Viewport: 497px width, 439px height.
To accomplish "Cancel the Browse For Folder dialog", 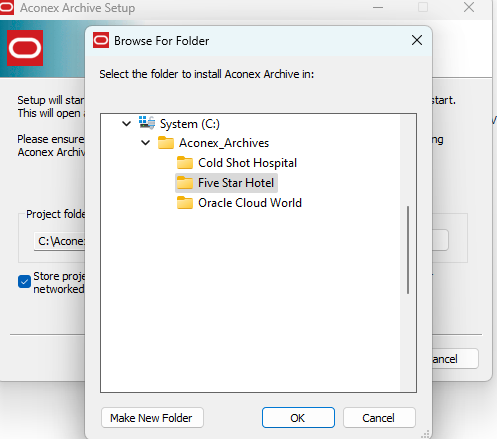I will click(379, 418).
